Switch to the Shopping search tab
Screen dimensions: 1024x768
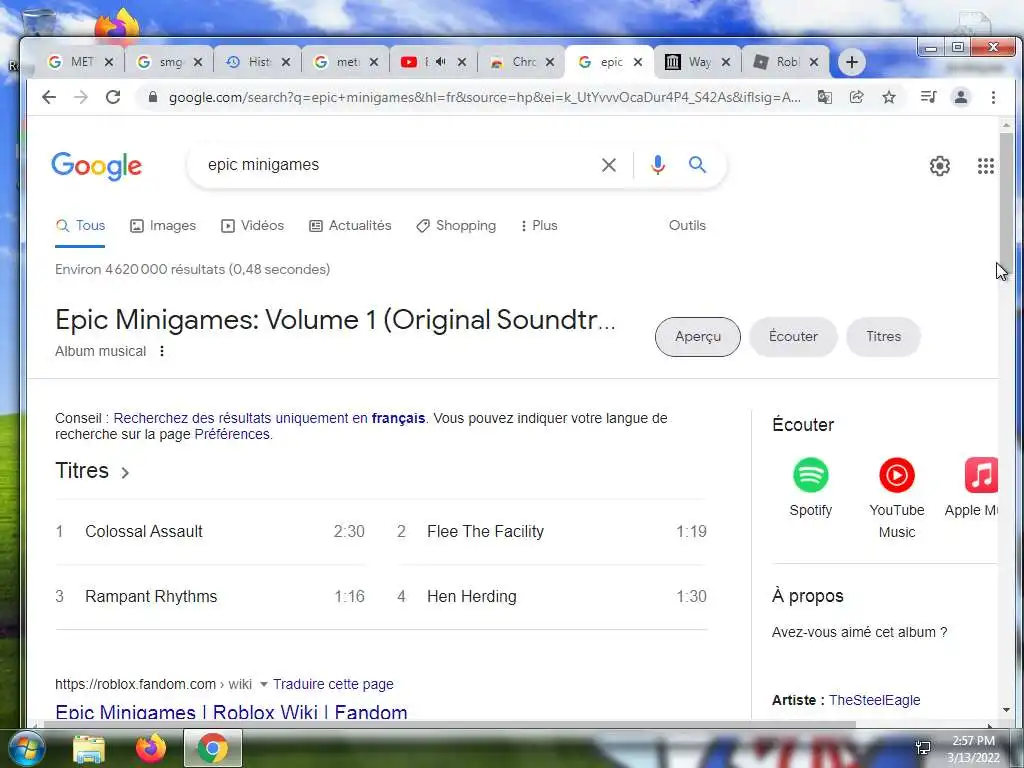tap(456, 225)
